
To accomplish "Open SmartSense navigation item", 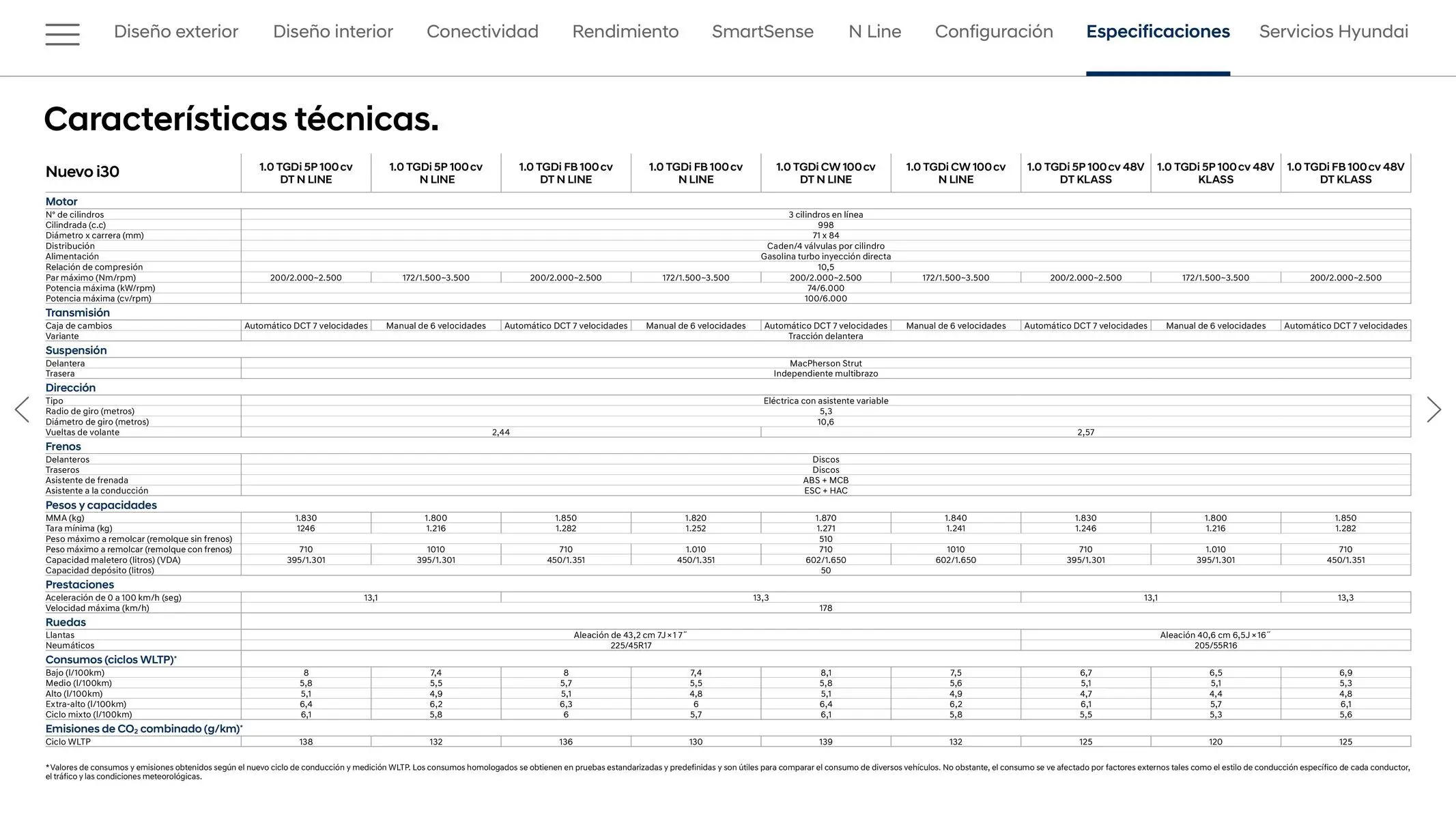I will [x=762, y=31].
